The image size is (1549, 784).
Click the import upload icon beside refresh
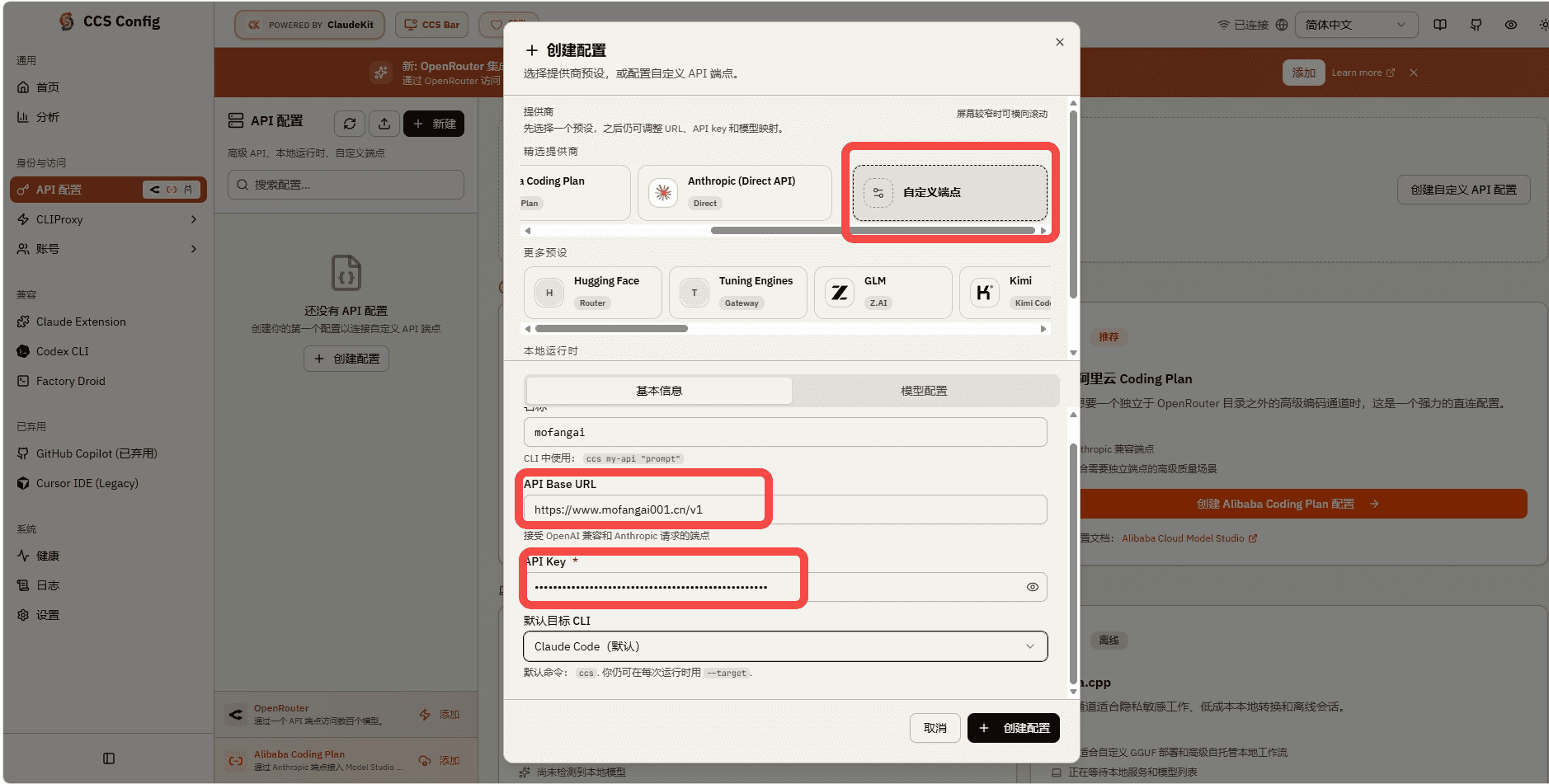coord(384,124)
